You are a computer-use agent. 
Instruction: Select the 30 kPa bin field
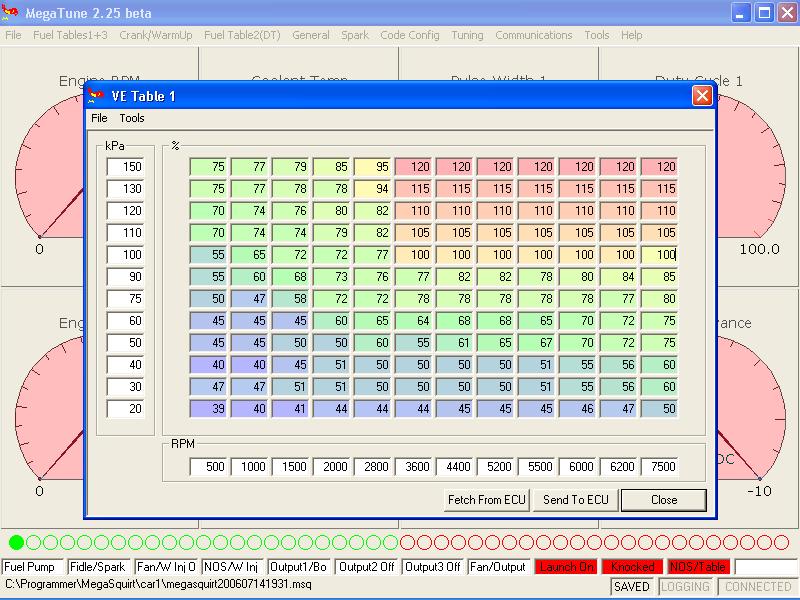point(126,387)
